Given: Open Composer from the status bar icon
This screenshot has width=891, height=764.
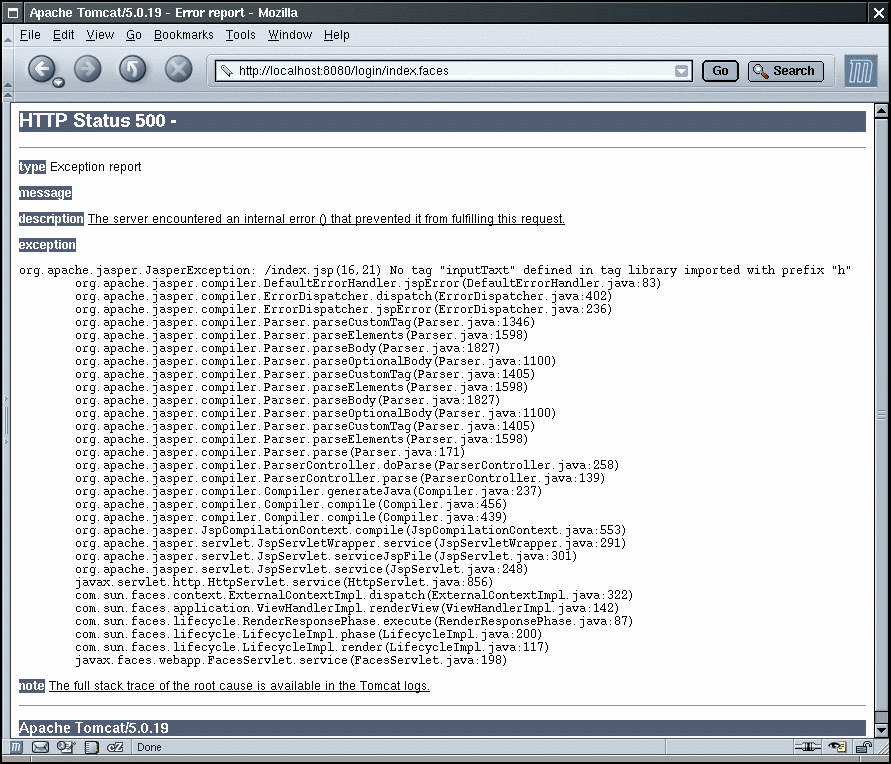Looking at the screenshot, I should (x=66, y=747).
